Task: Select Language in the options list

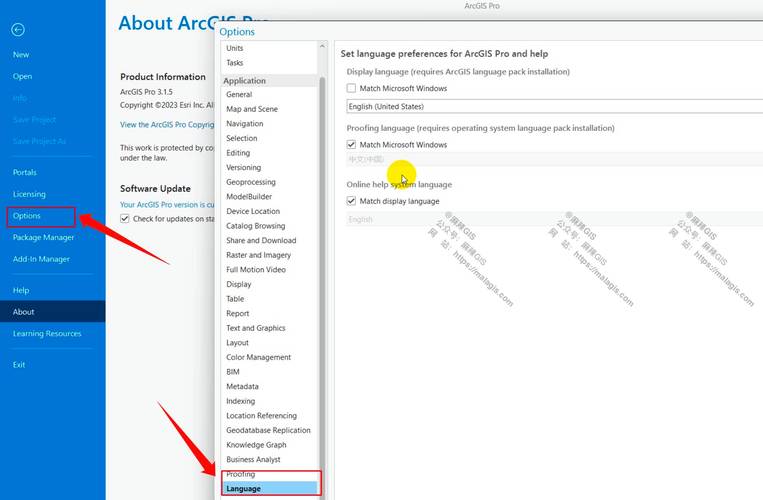Action: click(x=270, y=488)
